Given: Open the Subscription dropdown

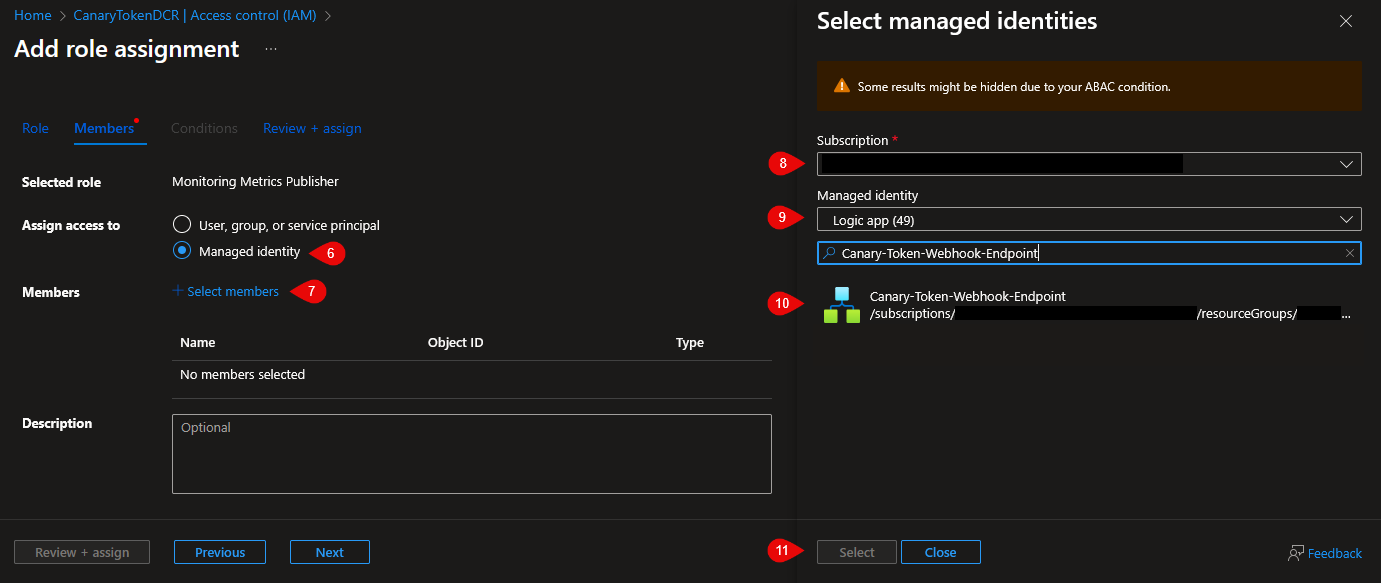Looking at the screenshot, I should click(1089, 164).
